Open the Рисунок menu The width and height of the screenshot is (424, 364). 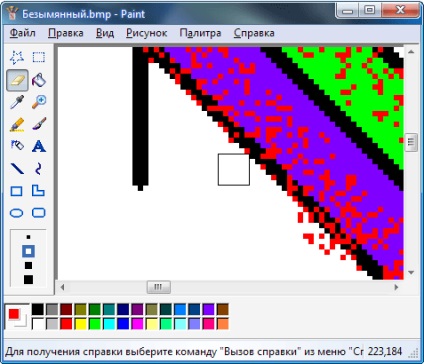(147, 33)
